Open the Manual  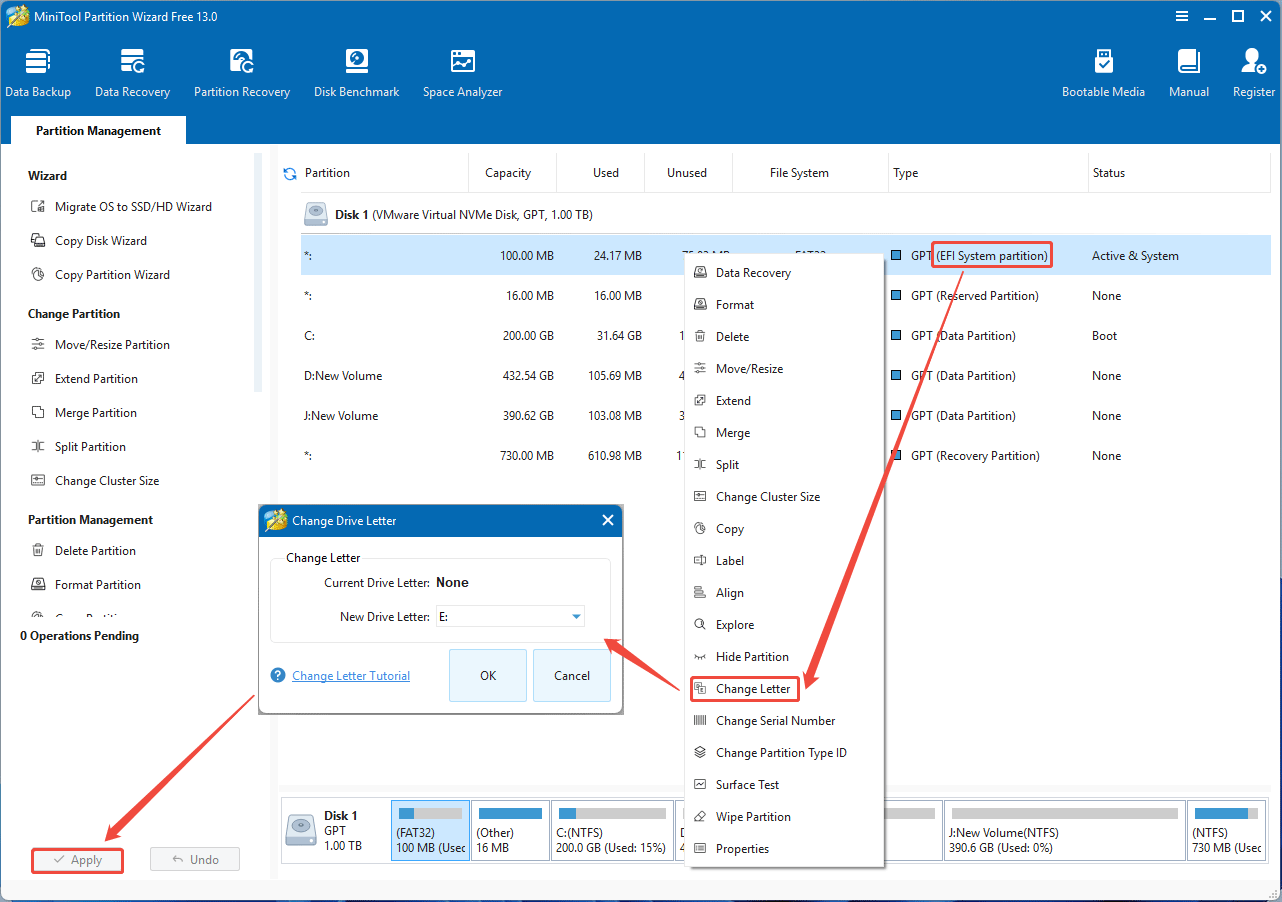[x=1188, y=70]
